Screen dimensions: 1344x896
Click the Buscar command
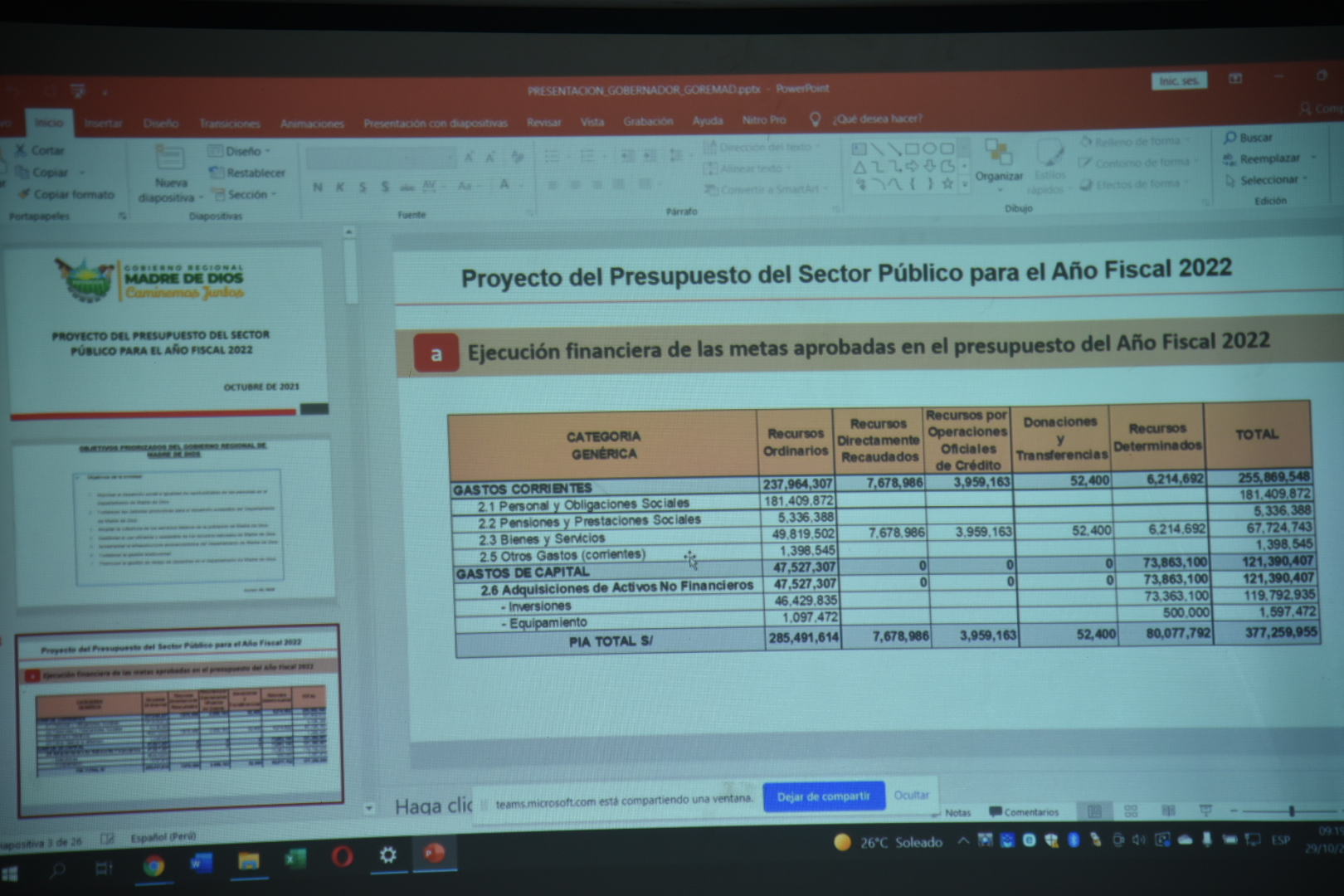click(1249, 138)
